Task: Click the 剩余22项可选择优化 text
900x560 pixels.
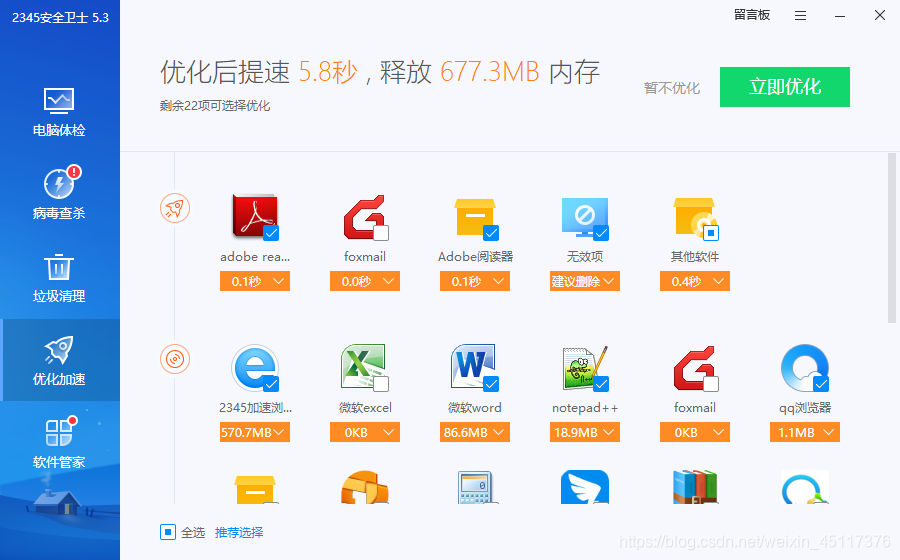Action: coord(215,106)
